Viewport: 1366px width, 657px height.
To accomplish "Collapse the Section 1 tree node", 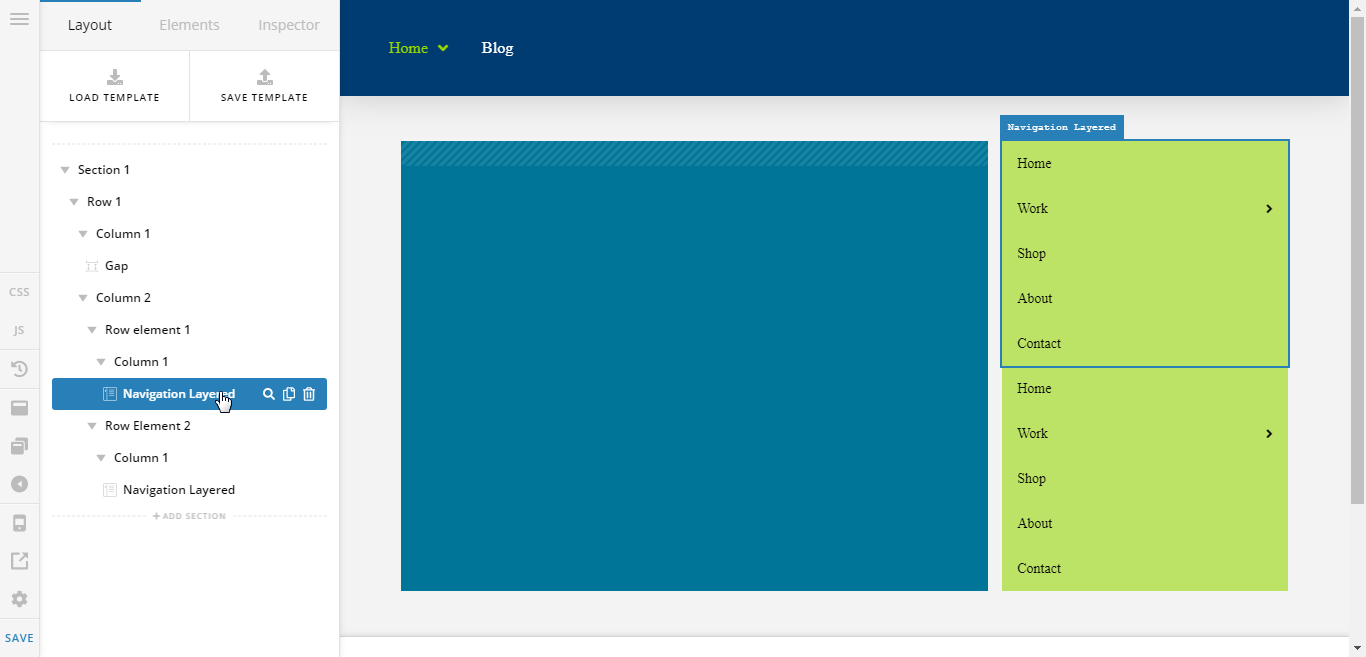I will point(65,170).
